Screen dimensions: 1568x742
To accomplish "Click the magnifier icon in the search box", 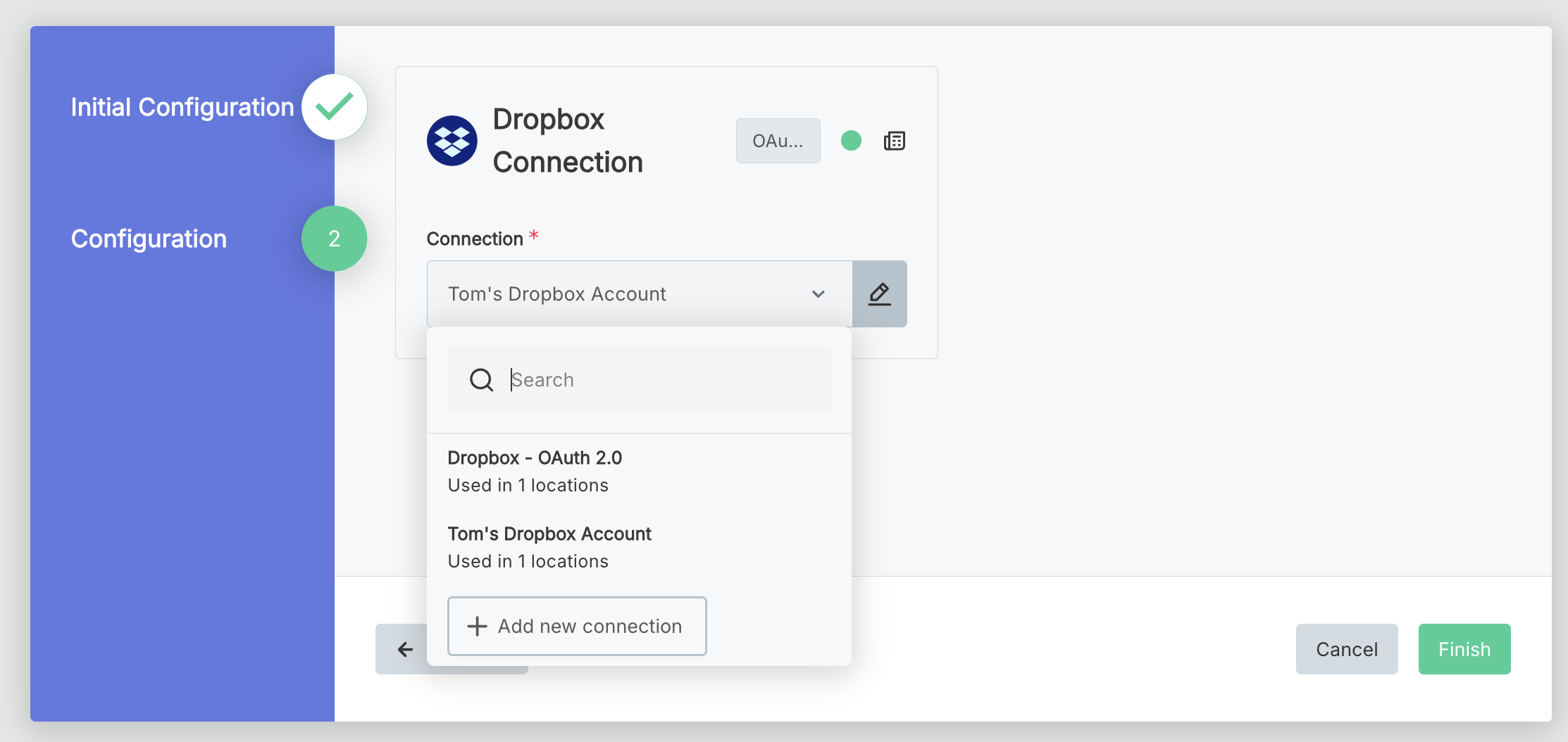I will point(481,379).
